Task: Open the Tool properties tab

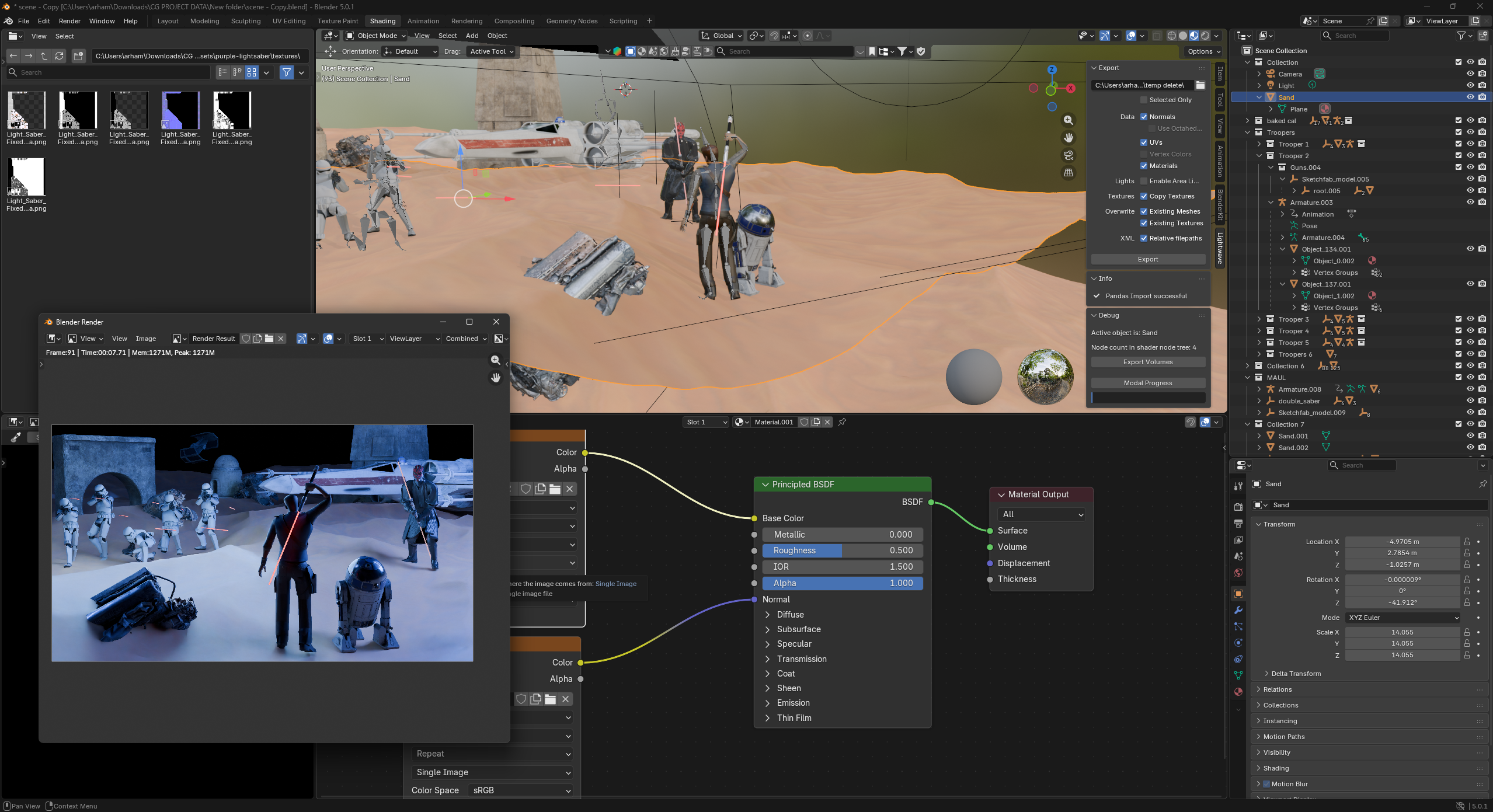Action: [x=1238, y=486]
